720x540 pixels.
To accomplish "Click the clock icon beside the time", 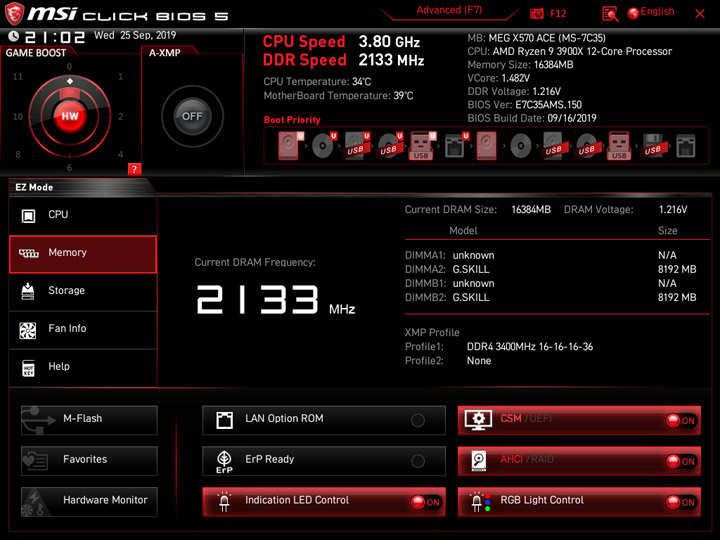I will 13,36.
